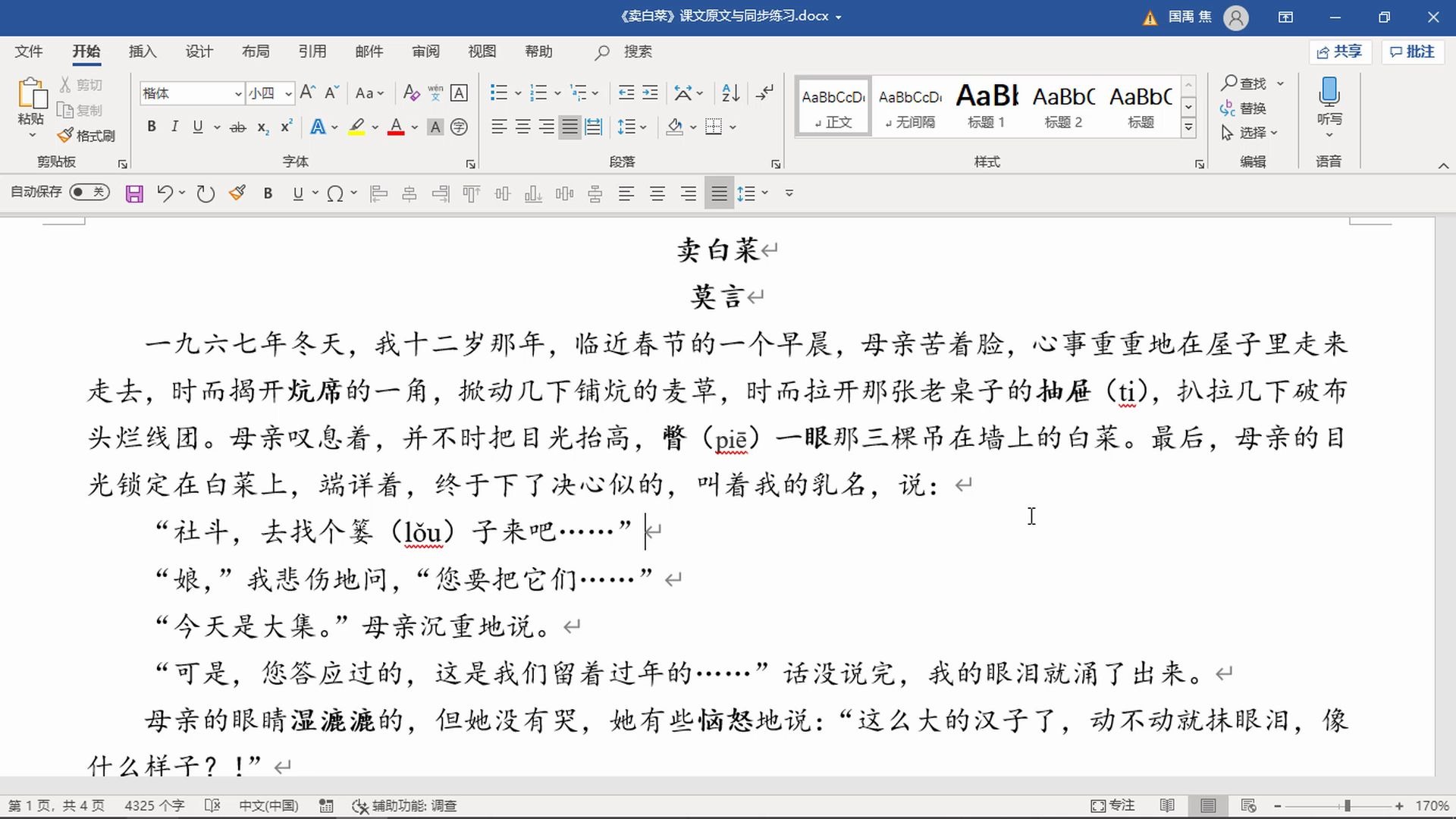This screenshot has width=1456, height=819.
Task: Apply subscript formatting
Action: (262, 127)
